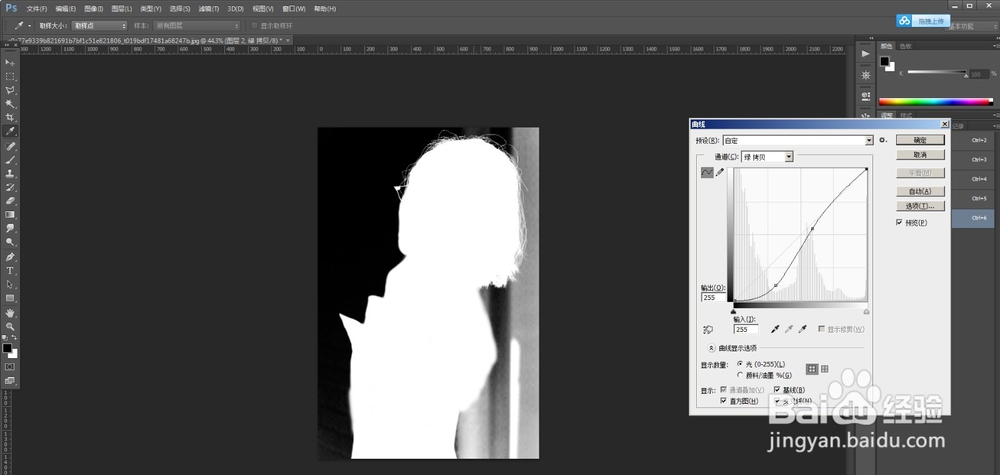Select the Rectangular Marquee tool
The image size is (1000, 475).
click(x=10, y=77)
